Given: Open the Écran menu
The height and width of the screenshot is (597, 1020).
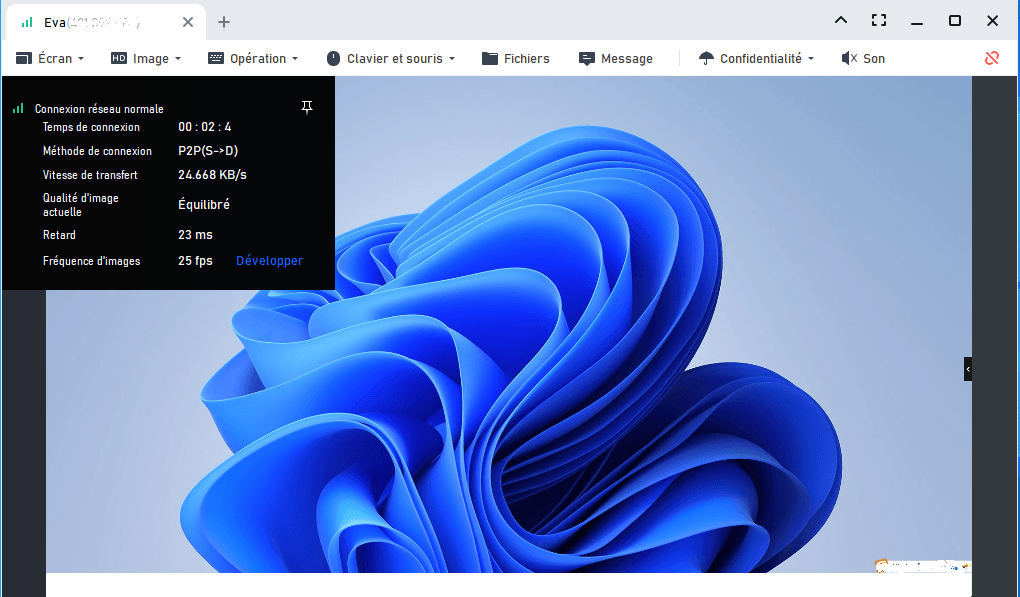Looking at the screenshot, I should pyautogui.click(x=50, y=59).
